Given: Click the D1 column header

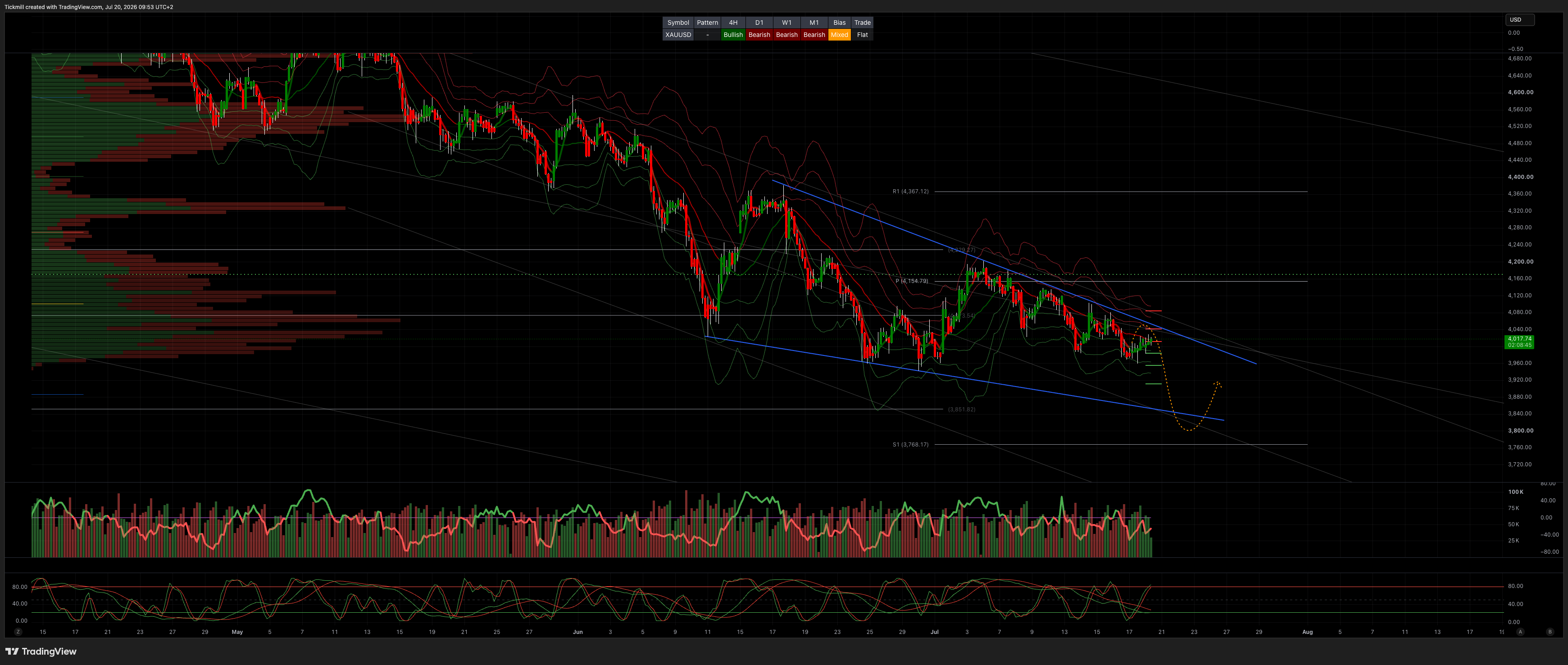Looking at the screenshot, I should pos(759,23).
